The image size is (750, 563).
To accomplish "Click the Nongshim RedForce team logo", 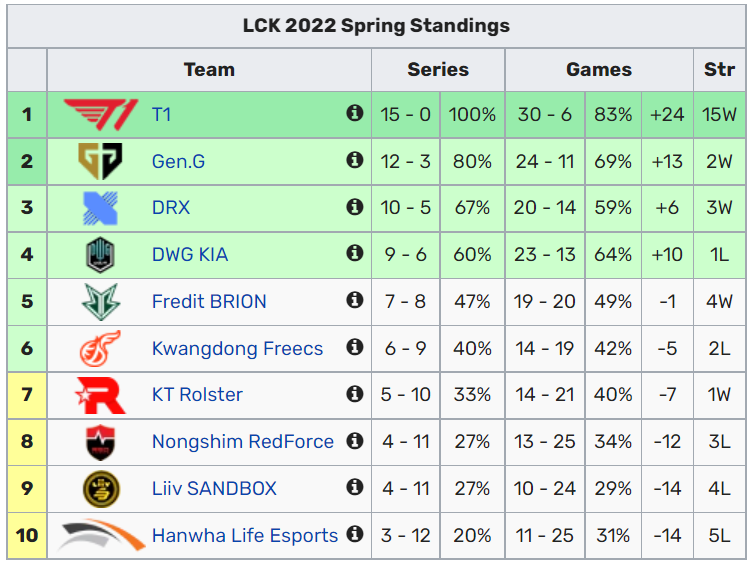I will point(100,441).
